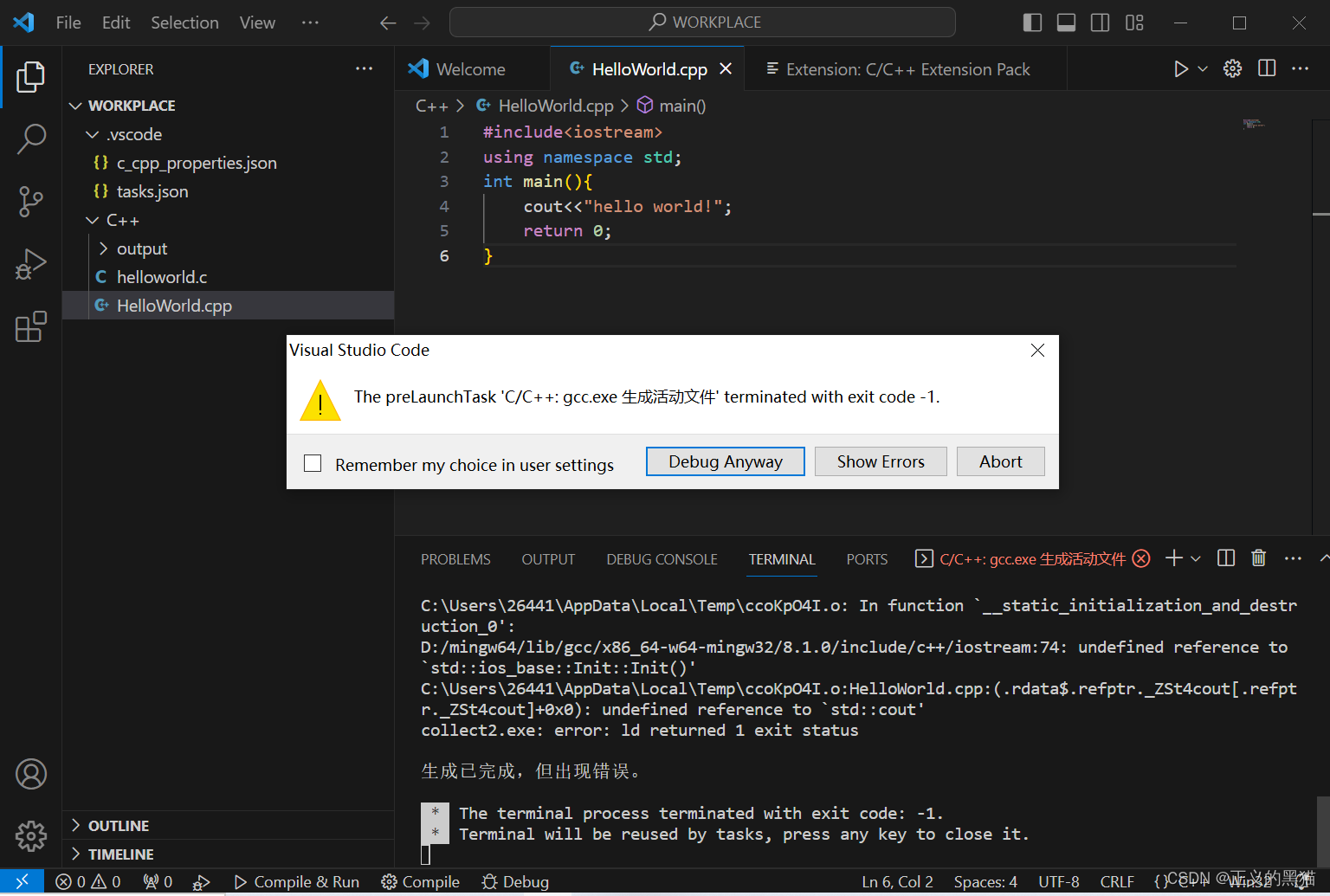Open the Search view in the Activity Bar

[x=31, y=139]
